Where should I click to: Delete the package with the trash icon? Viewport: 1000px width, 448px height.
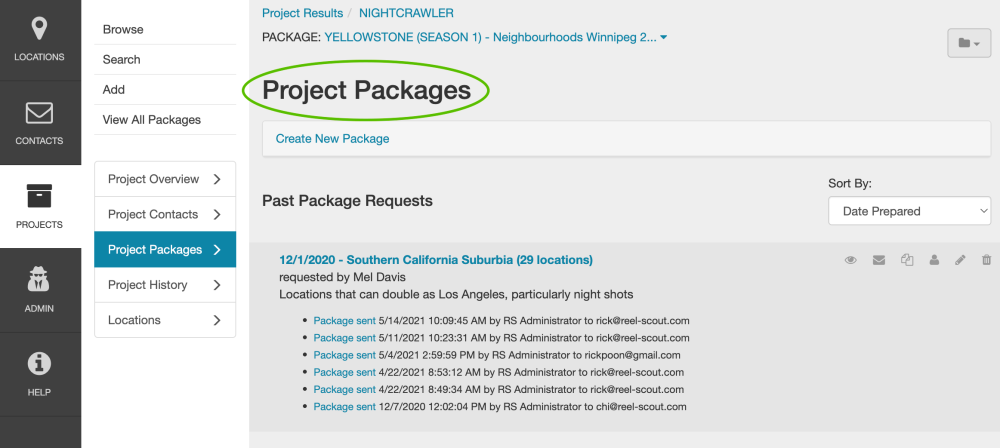pos(987,260)
